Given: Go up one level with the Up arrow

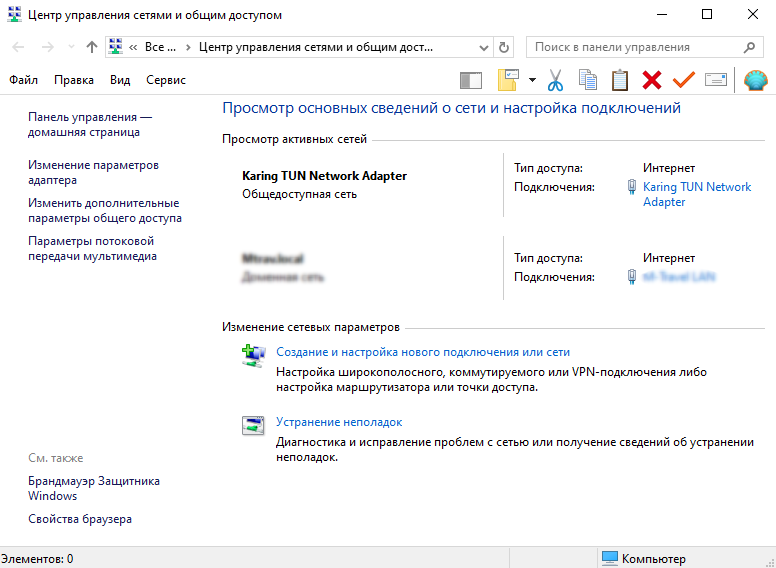Looking at the screenshot, I should [x=92, y=47].
